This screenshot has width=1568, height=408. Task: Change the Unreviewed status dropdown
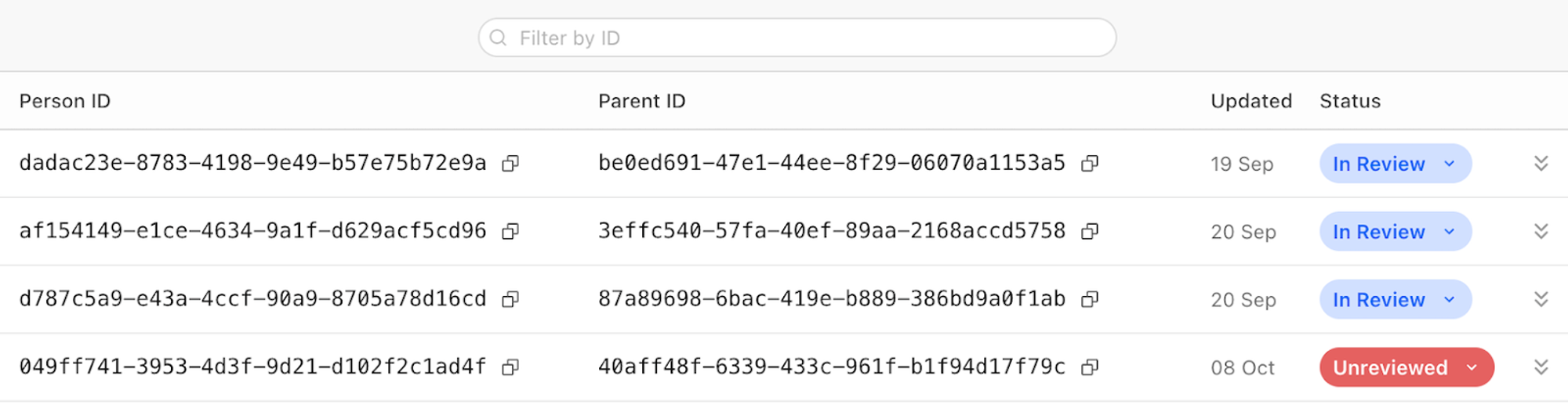click(1406, 367)
